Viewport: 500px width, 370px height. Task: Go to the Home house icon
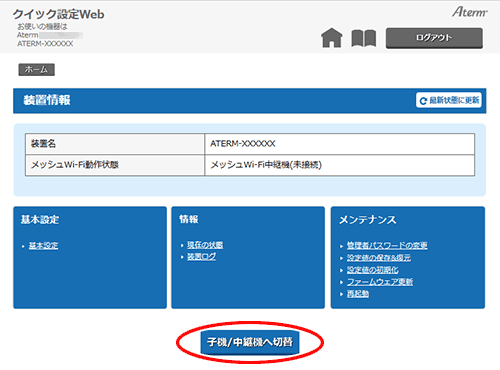(x=332, y=38)
